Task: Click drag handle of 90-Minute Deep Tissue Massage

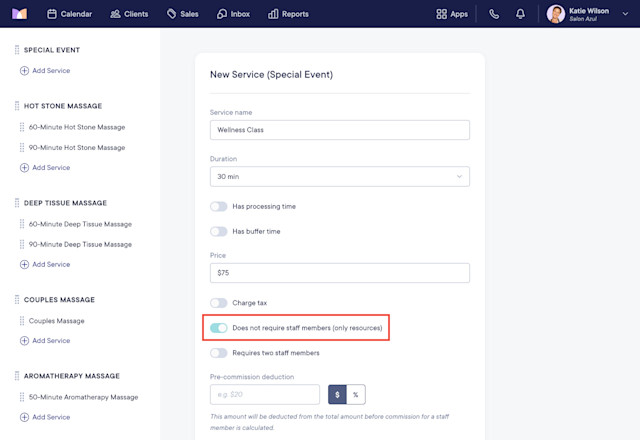Action: (22, 244)
